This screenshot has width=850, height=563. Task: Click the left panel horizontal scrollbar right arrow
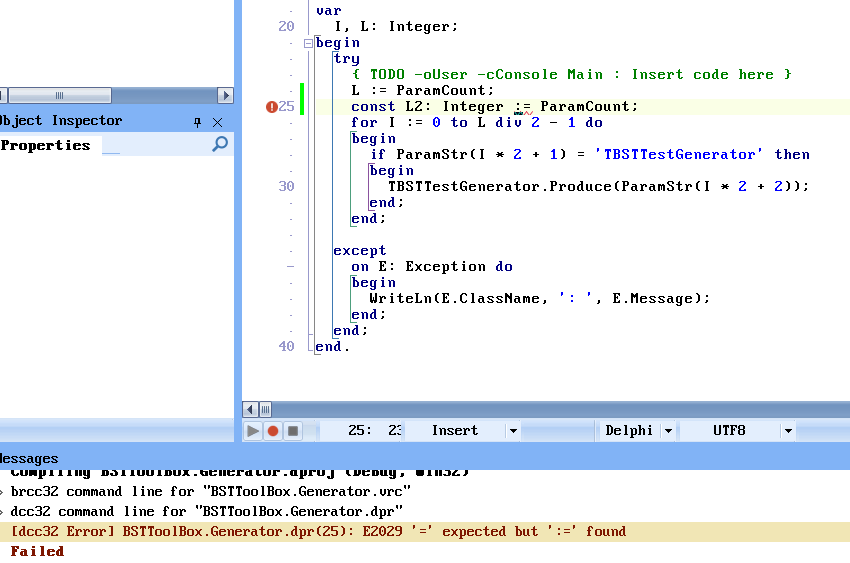point(225,96)
